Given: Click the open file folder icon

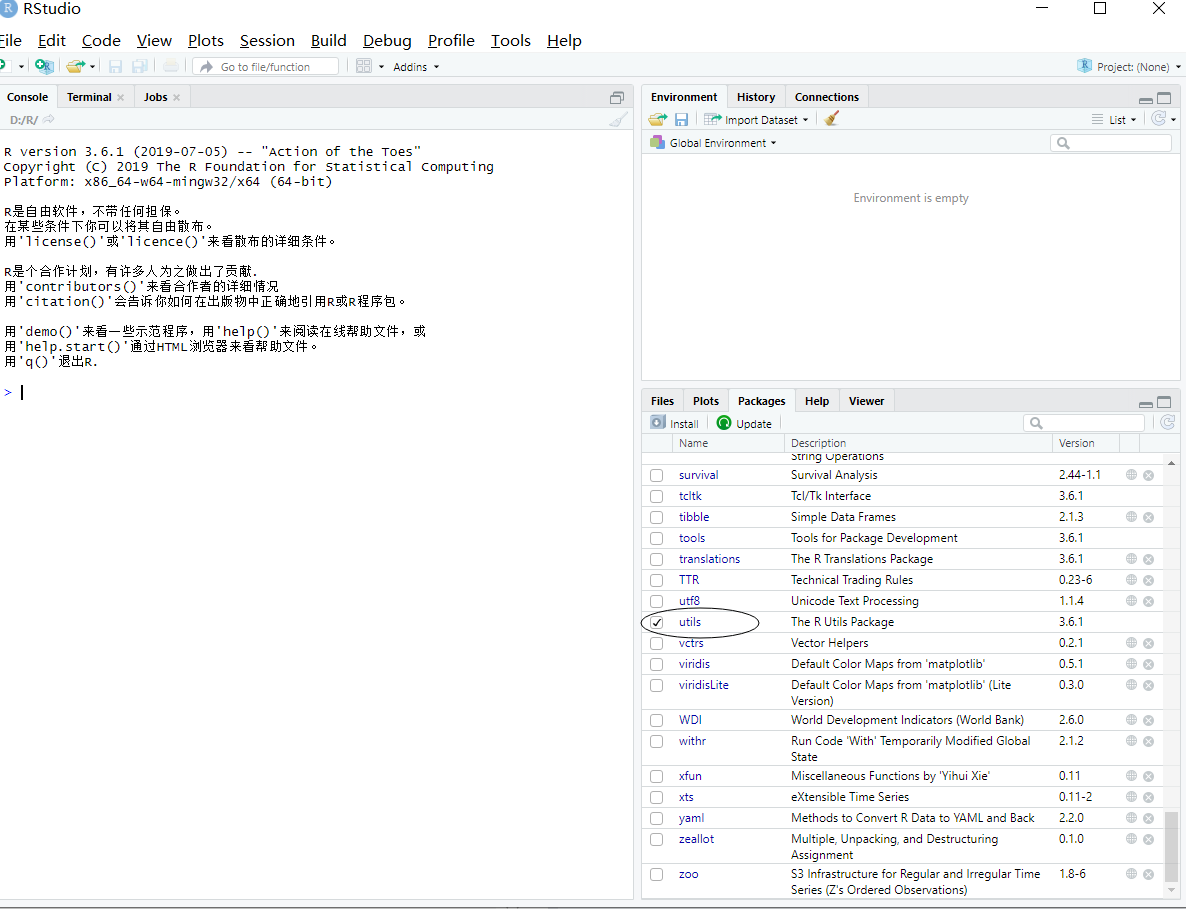Looking at the screenshot, I should 74,67.
